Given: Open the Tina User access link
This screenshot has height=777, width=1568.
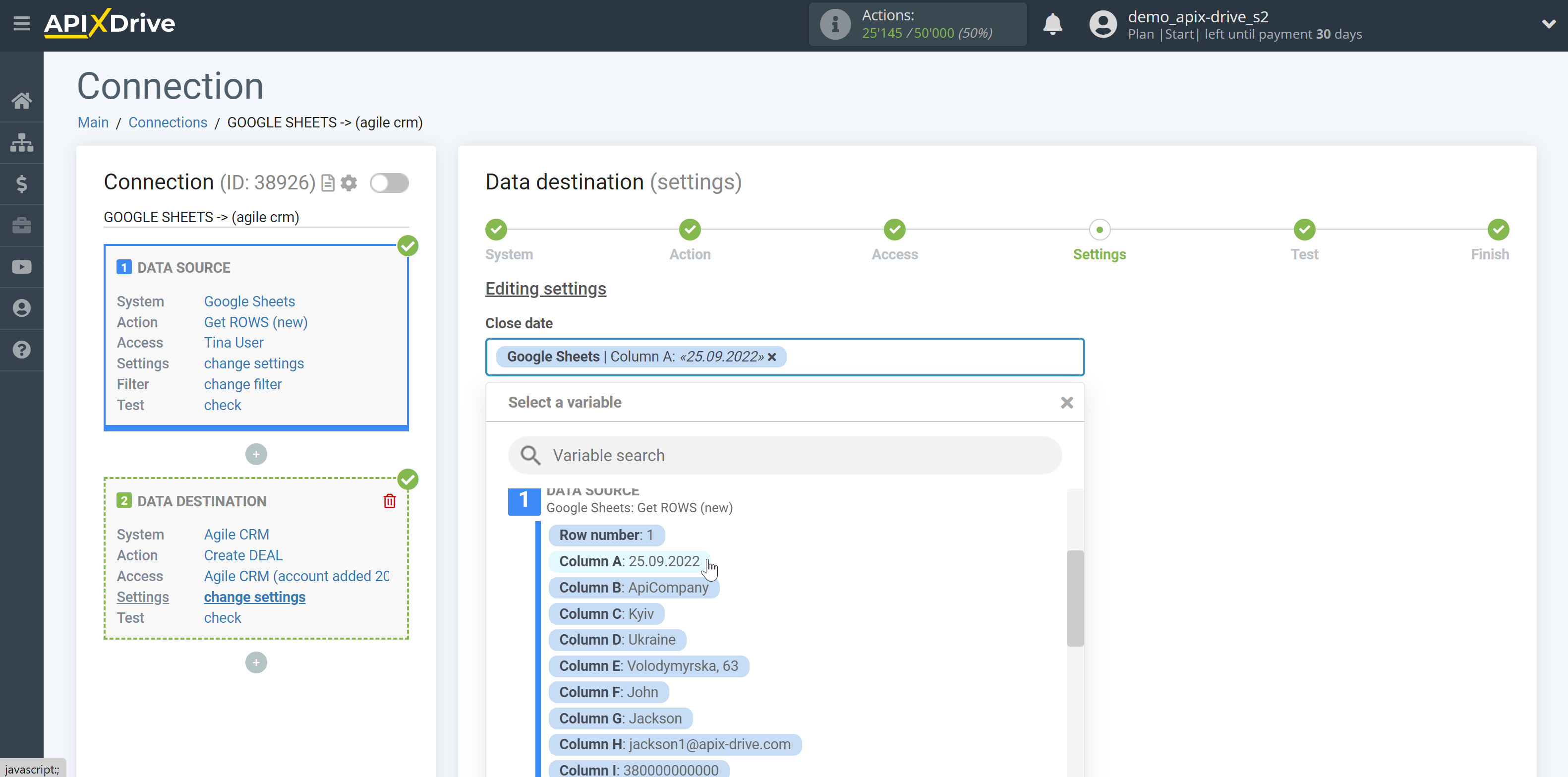Looking at the screenshot, I should click(234, 343).
